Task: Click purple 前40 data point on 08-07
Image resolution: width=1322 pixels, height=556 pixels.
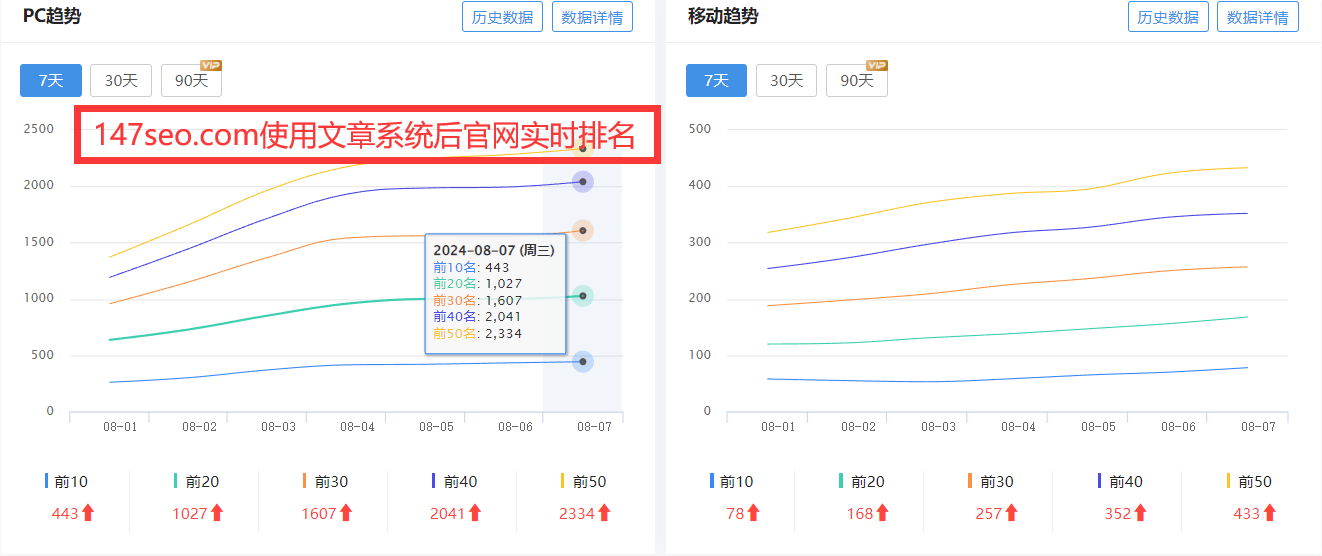Action: click(583, 181)
